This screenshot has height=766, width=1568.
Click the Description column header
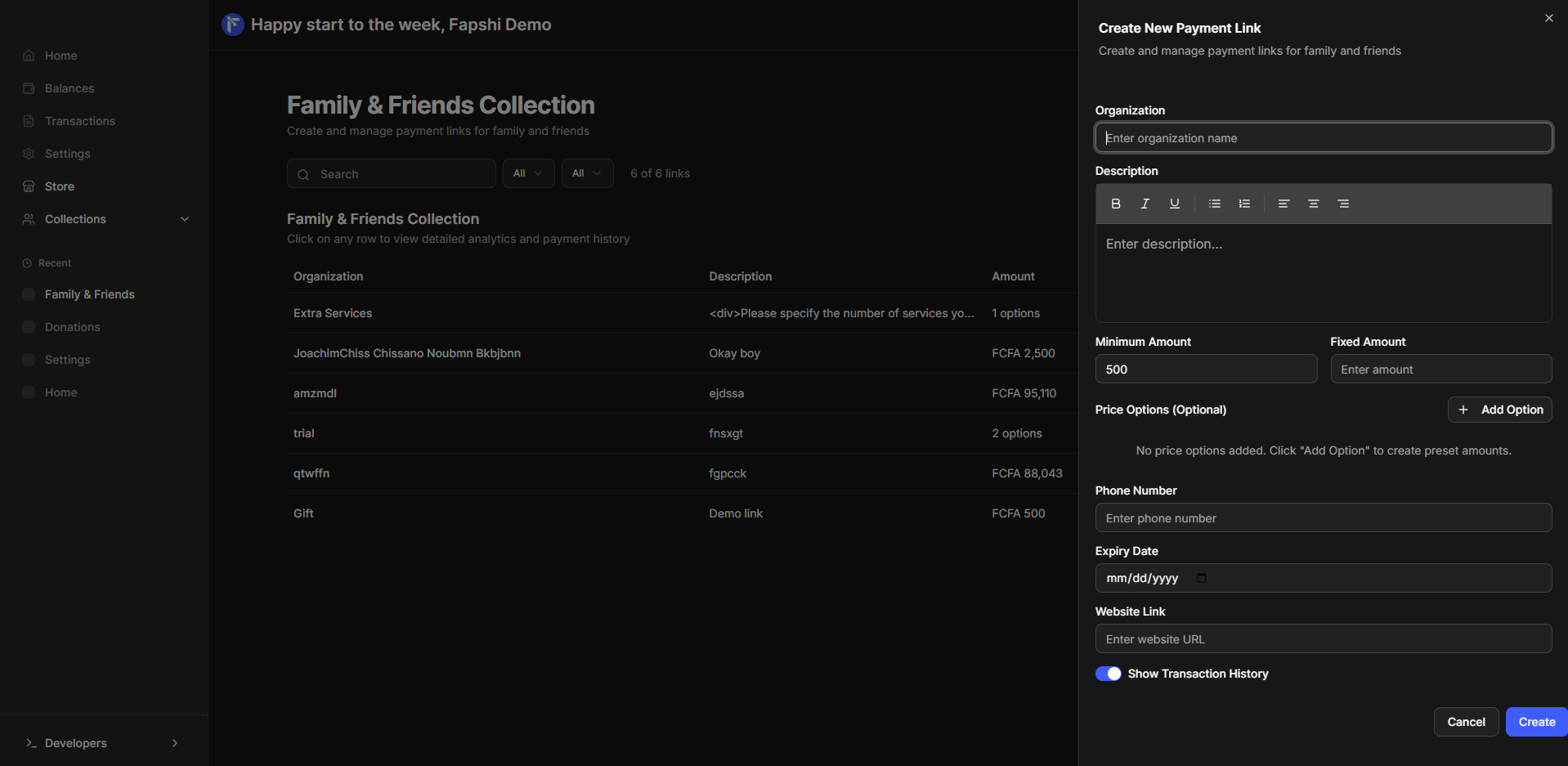coord(740,276)
